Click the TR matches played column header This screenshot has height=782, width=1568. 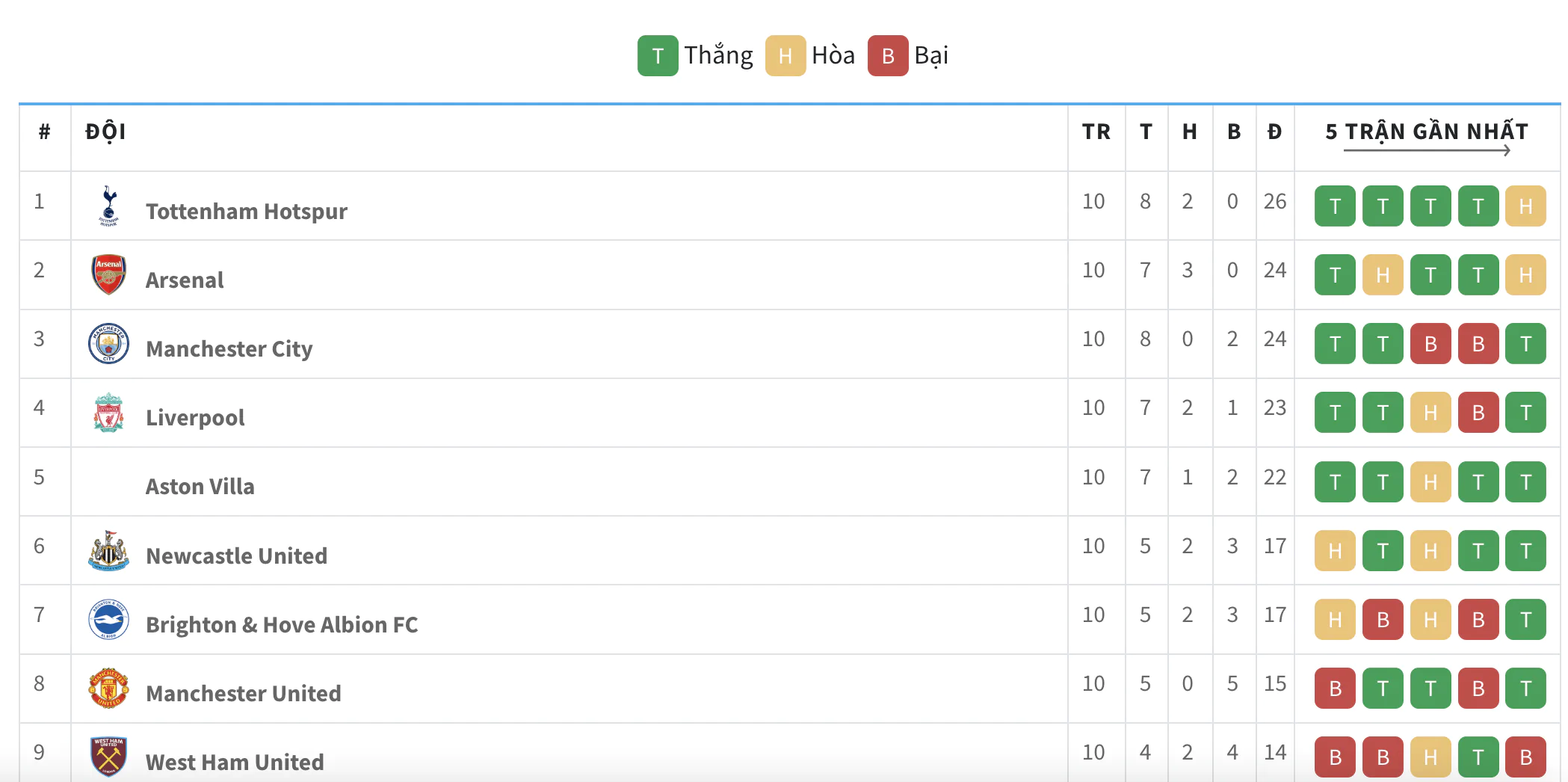[1096, 132]
